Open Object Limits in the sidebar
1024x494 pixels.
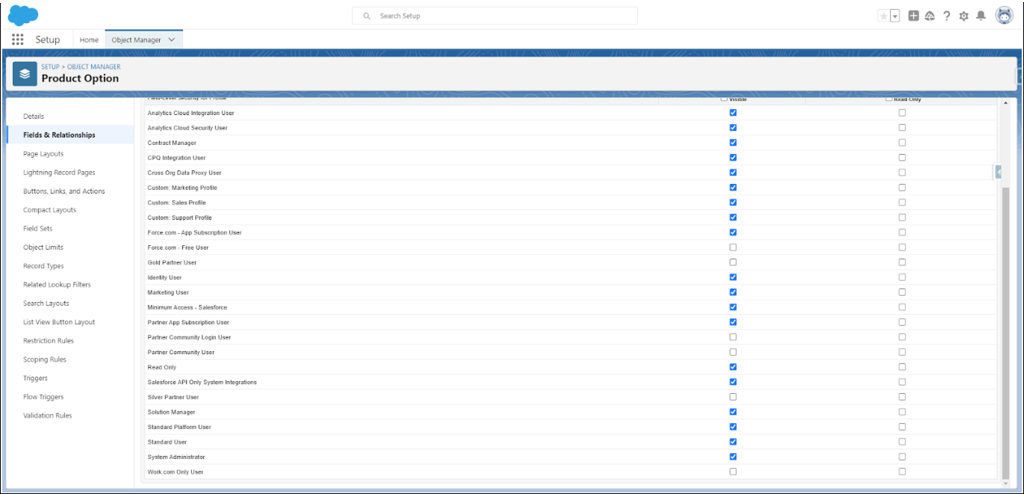coord(43,248)
